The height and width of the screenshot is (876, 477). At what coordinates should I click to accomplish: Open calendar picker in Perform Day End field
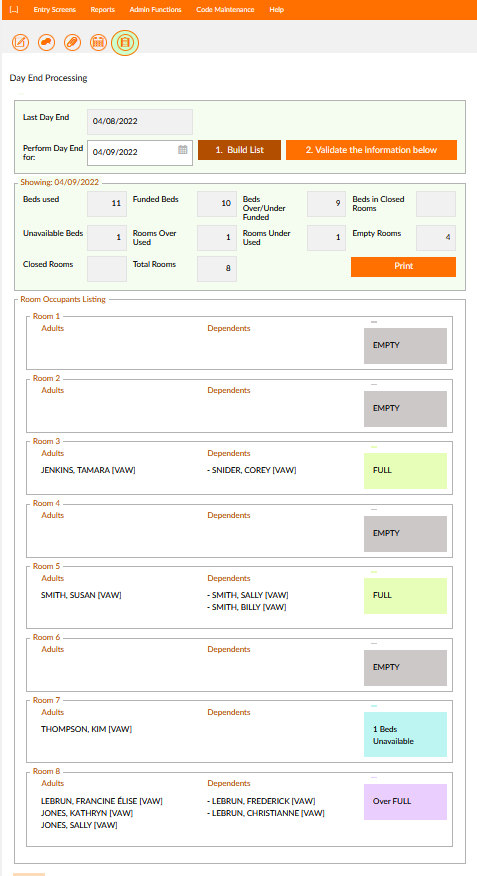pos(183,150)
